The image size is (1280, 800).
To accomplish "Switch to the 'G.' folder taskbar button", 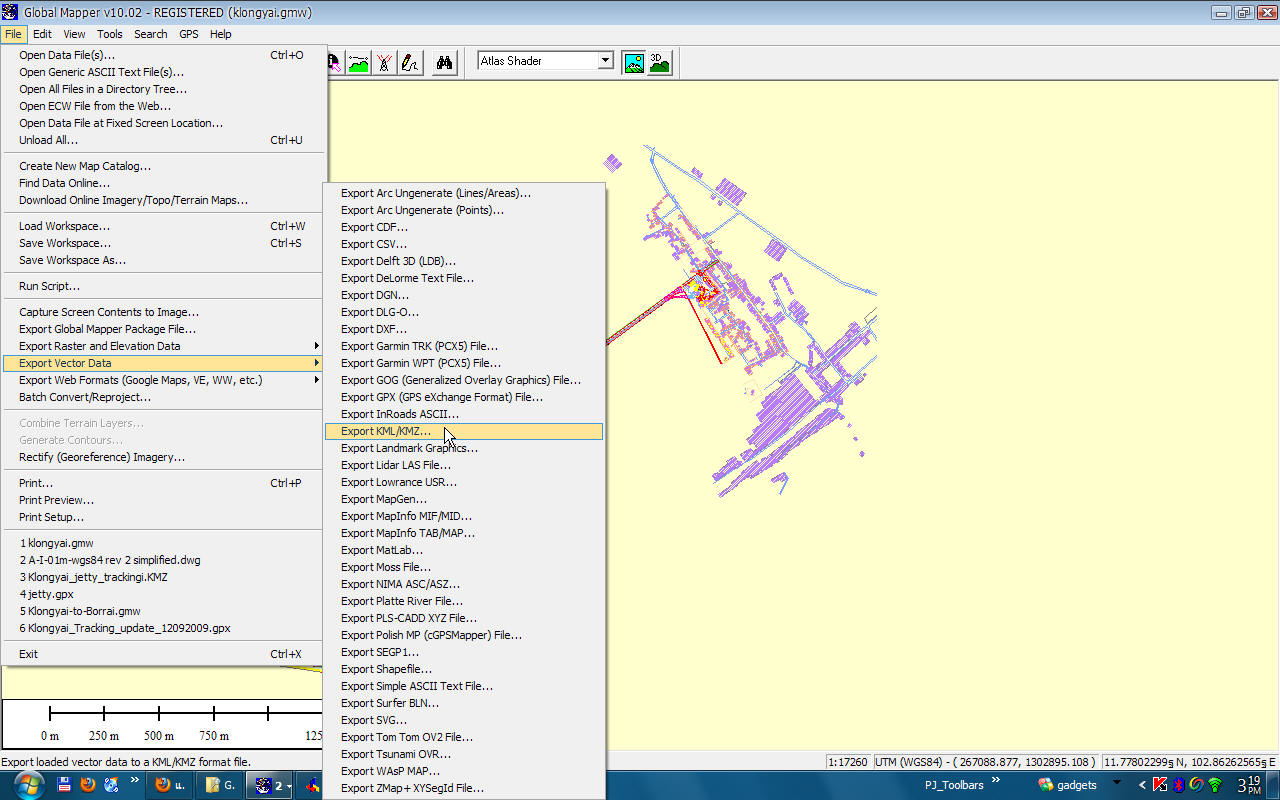I will click(220, 785).
